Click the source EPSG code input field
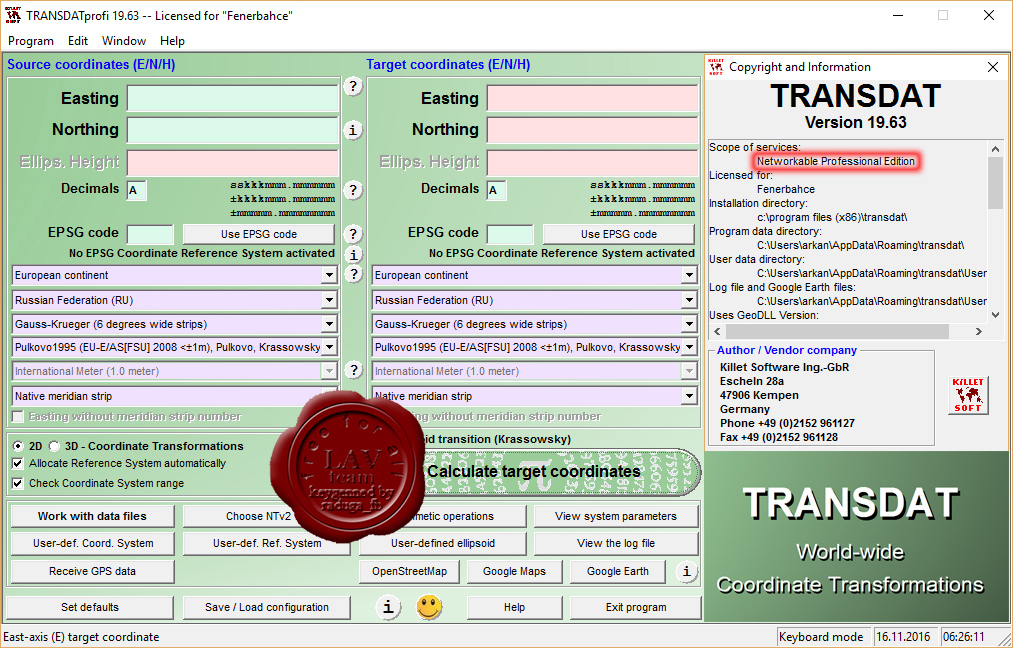Viewport: 1013px width, 648px height. click(x=151, y=234)
